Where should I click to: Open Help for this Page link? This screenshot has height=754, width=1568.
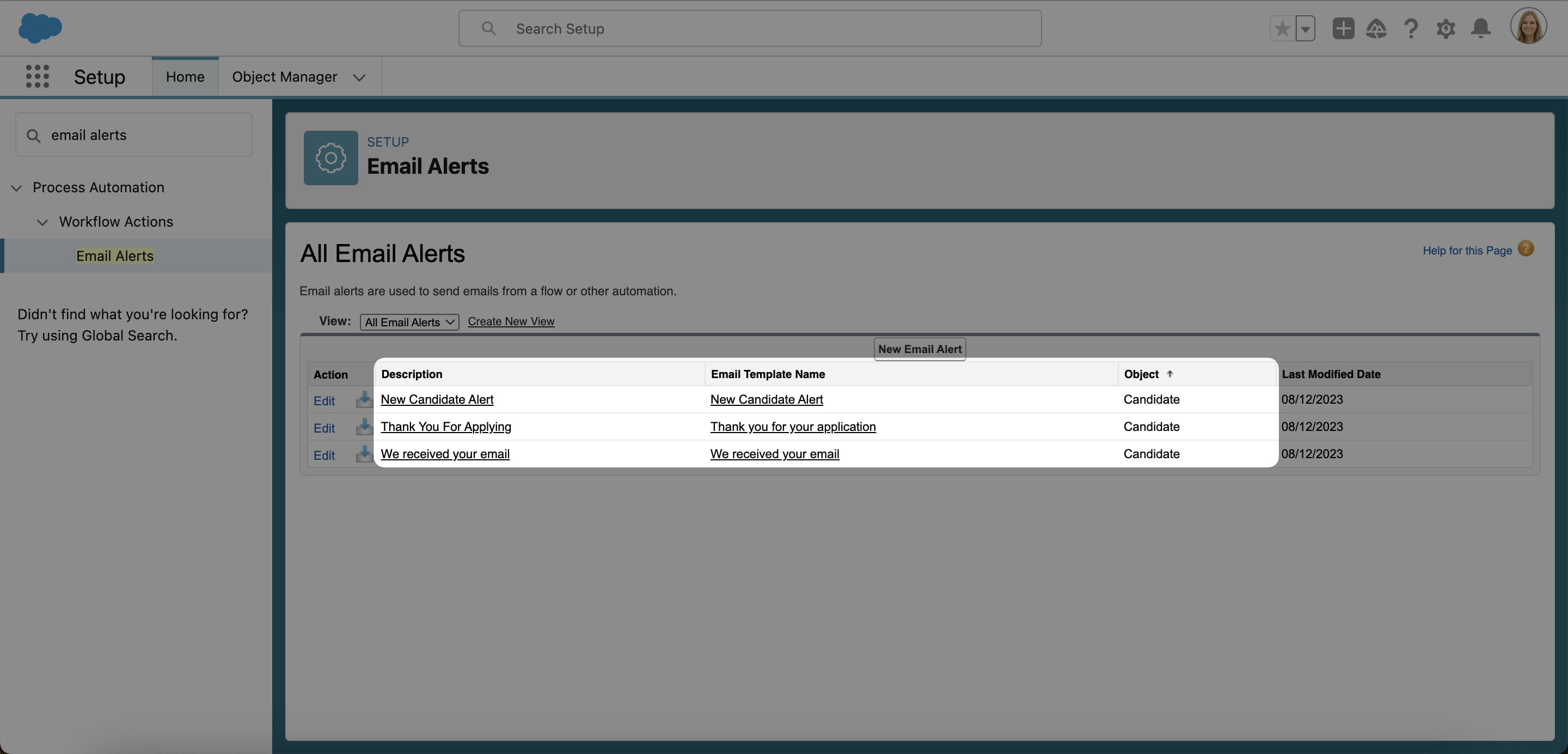1467,250
